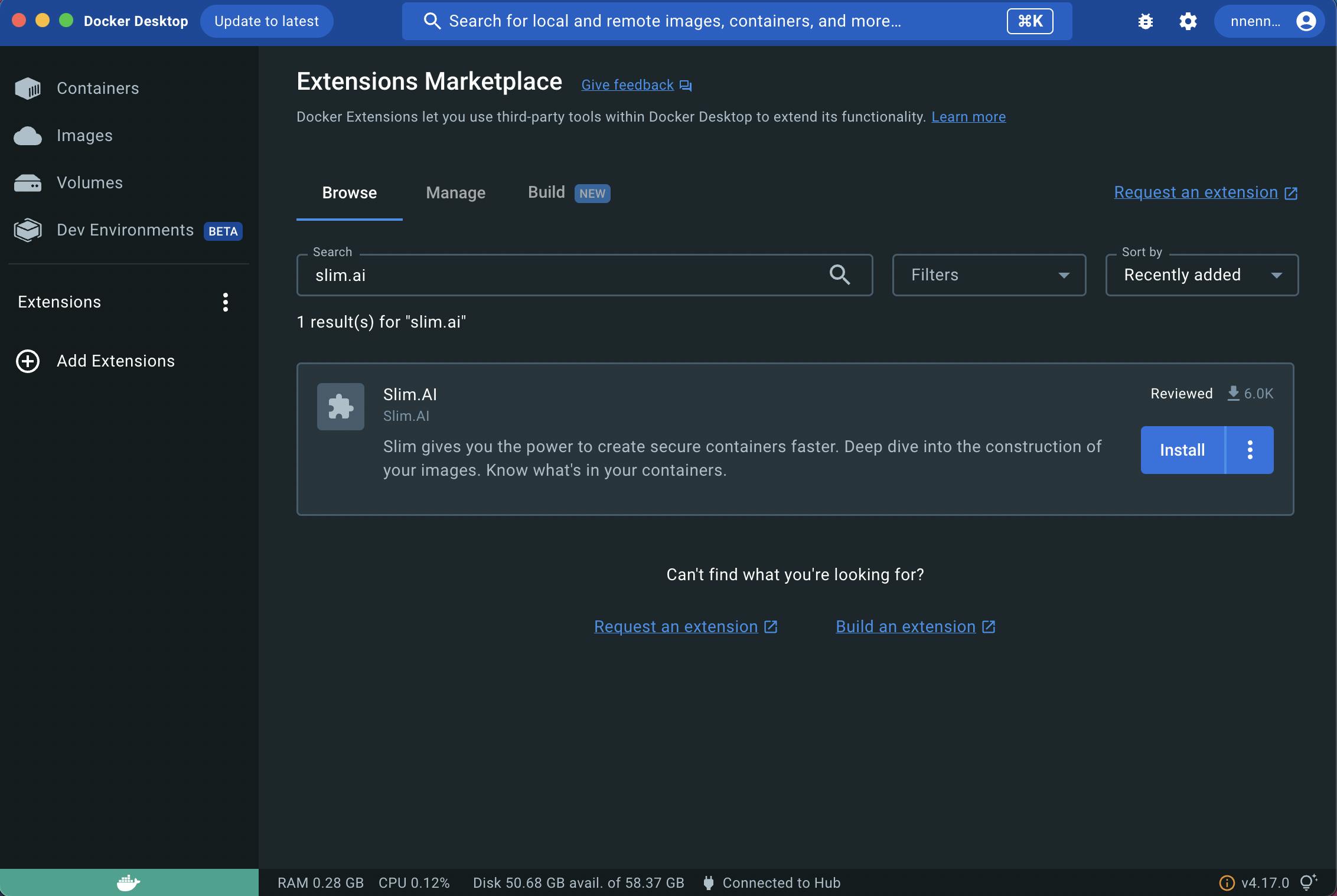Click the troubleshoot bug icon
Viewport: 1337px width, 896px height.
(1145, 22)
